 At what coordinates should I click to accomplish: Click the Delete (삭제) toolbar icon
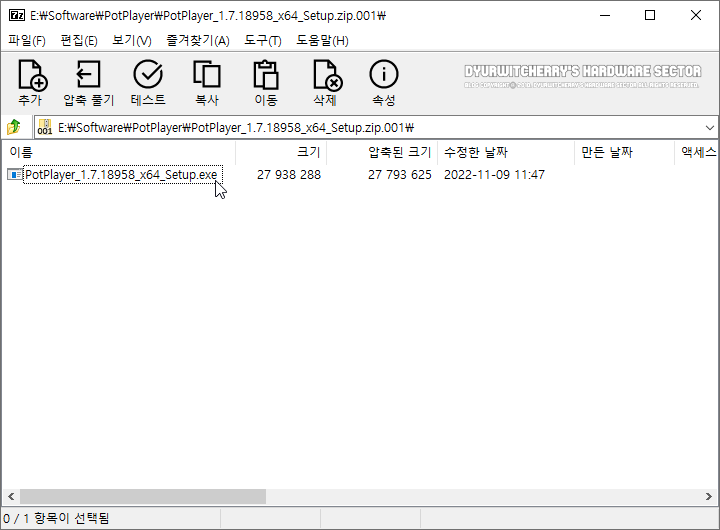pyautogui.click(x=327, y=75)
